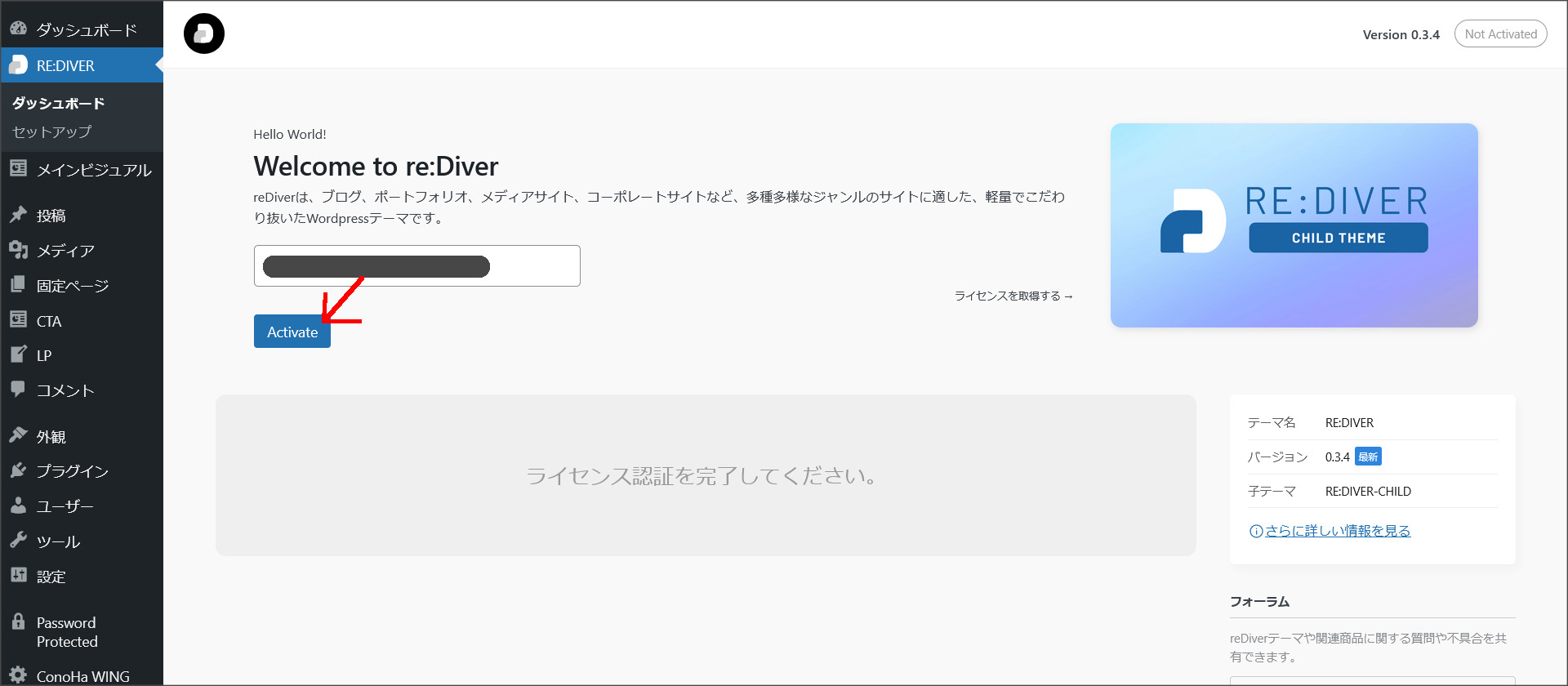This screenshot has height=686, width=1568.
Task: Click the Appearance paintbrush icon
Action: [18, 436]
